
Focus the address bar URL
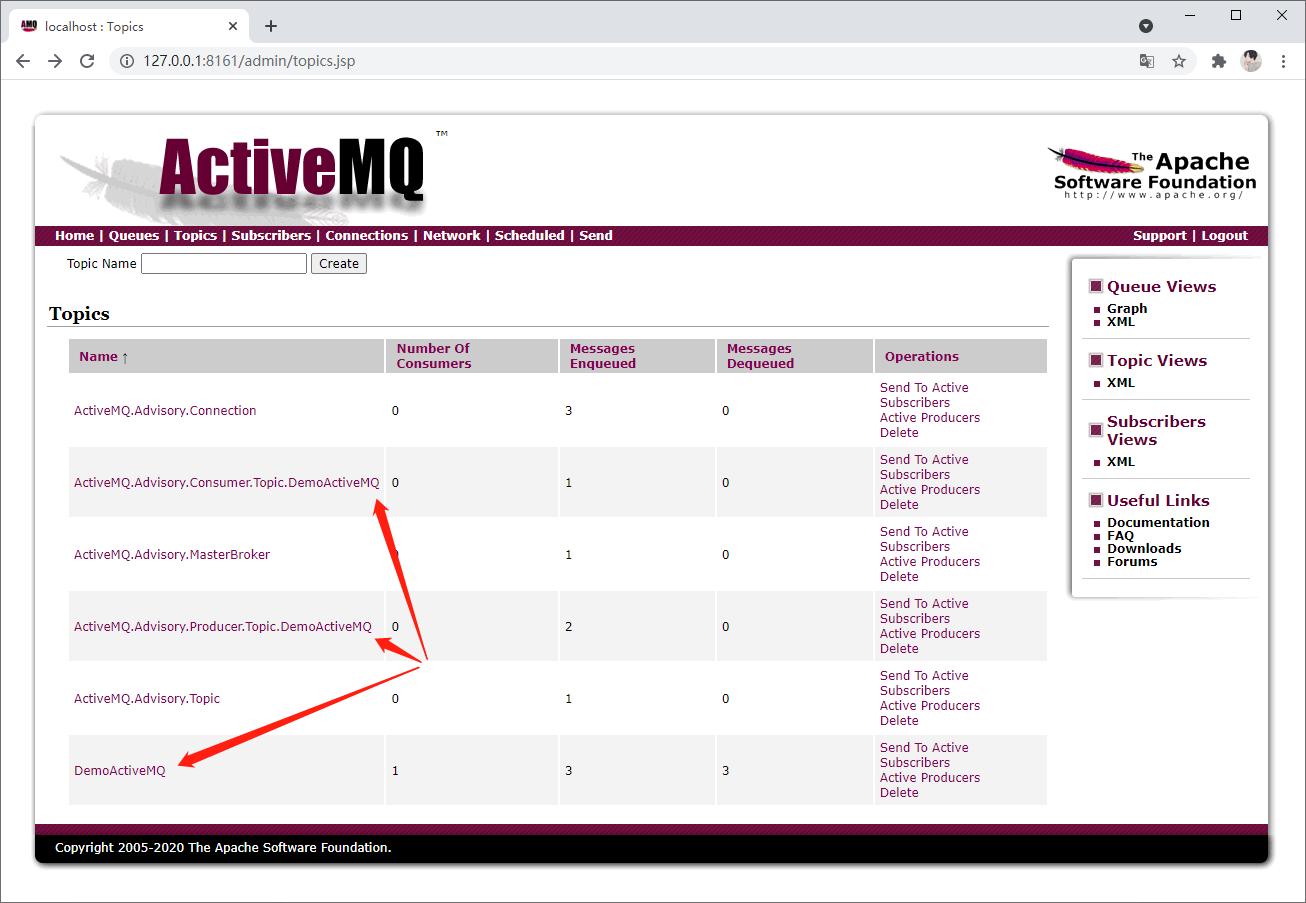pyautogui.click(x=249, y=61)
